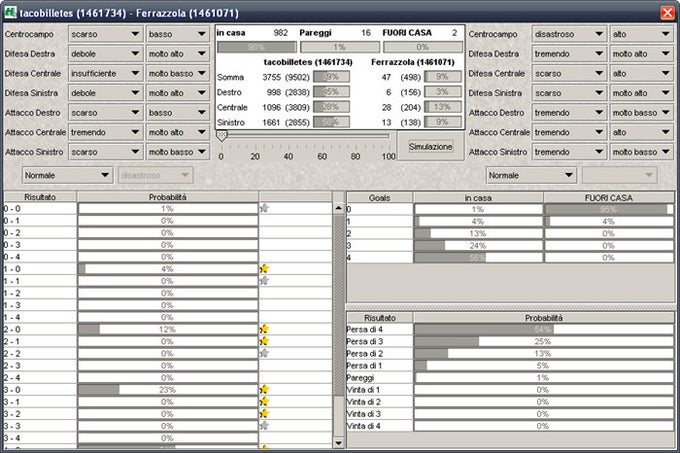Select the 'Vinta di 4' row
680x453 pixels.
510,426
